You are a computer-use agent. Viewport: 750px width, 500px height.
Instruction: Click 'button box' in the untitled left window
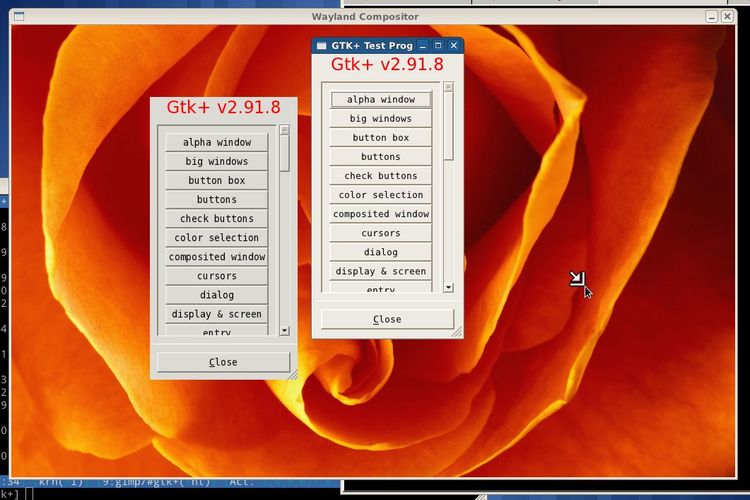point(217,180)
